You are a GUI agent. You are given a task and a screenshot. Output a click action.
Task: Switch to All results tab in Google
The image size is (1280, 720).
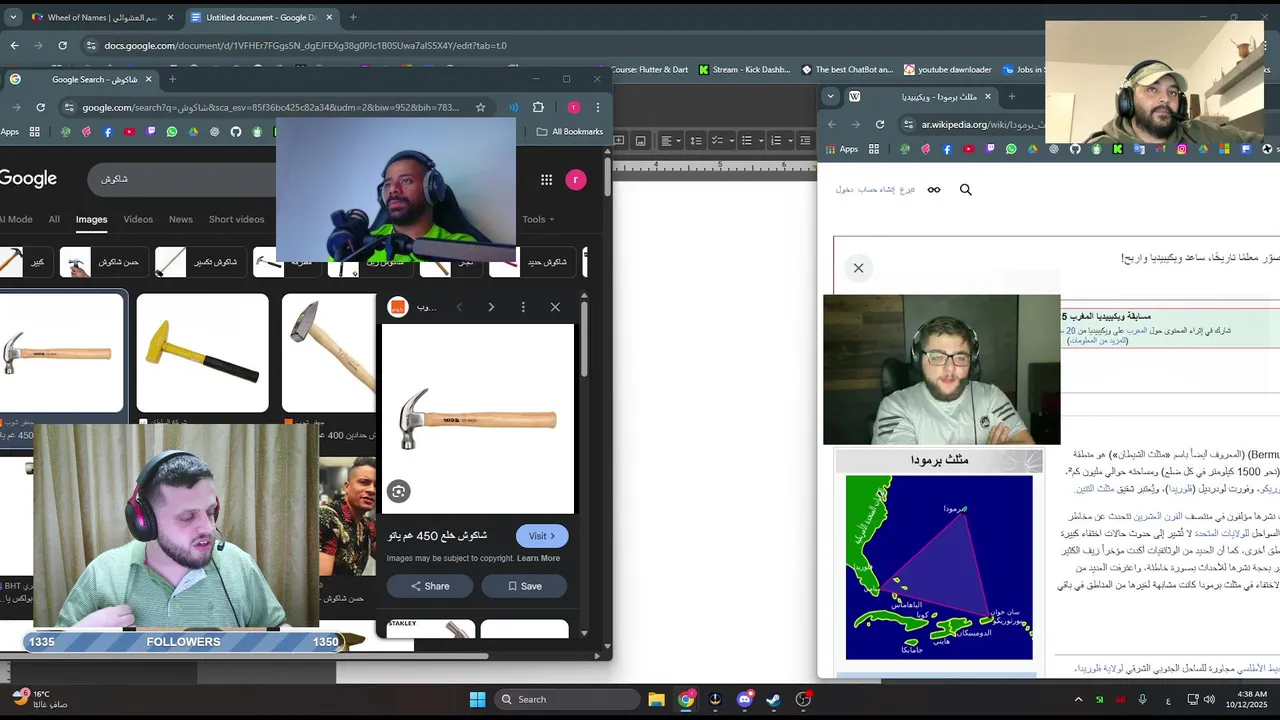(54, 219)
